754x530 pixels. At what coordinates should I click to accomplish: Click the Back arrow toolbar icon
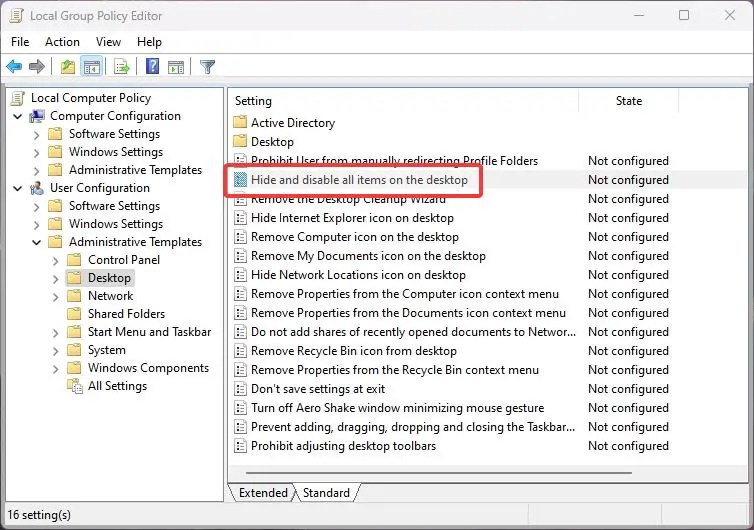point(14,66)
